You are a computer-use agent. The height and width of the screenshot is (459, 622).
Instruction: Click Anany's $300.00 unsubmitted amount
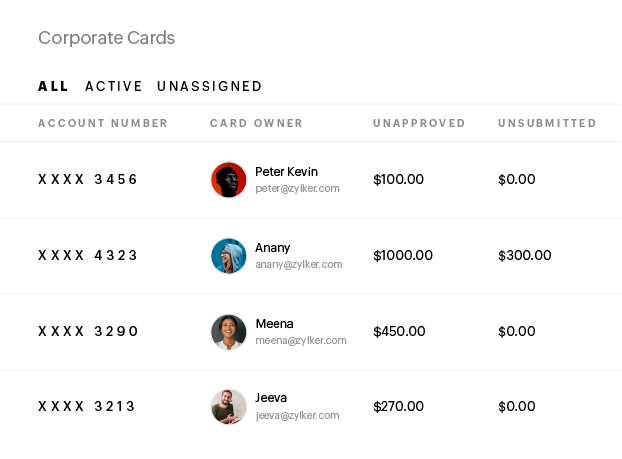point(524,256)
